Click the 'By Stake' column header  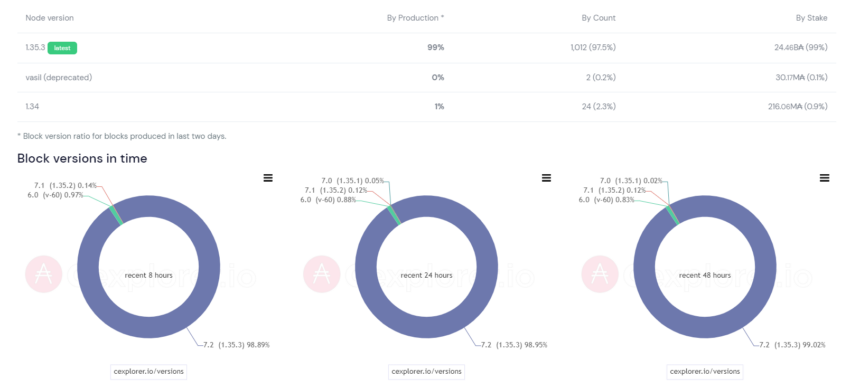pyautogui.click(x=812, y=18)
